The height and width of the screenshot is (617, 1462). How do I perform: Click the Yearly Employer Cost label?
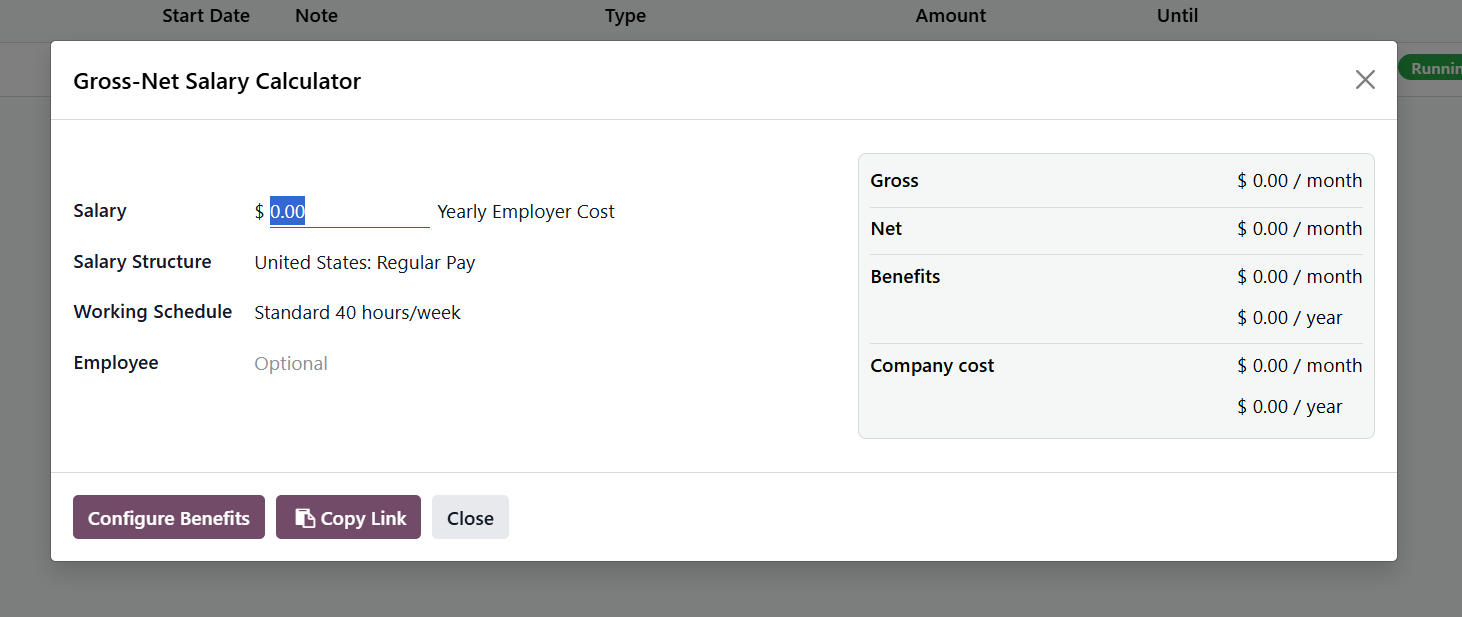tap(526, 212)
